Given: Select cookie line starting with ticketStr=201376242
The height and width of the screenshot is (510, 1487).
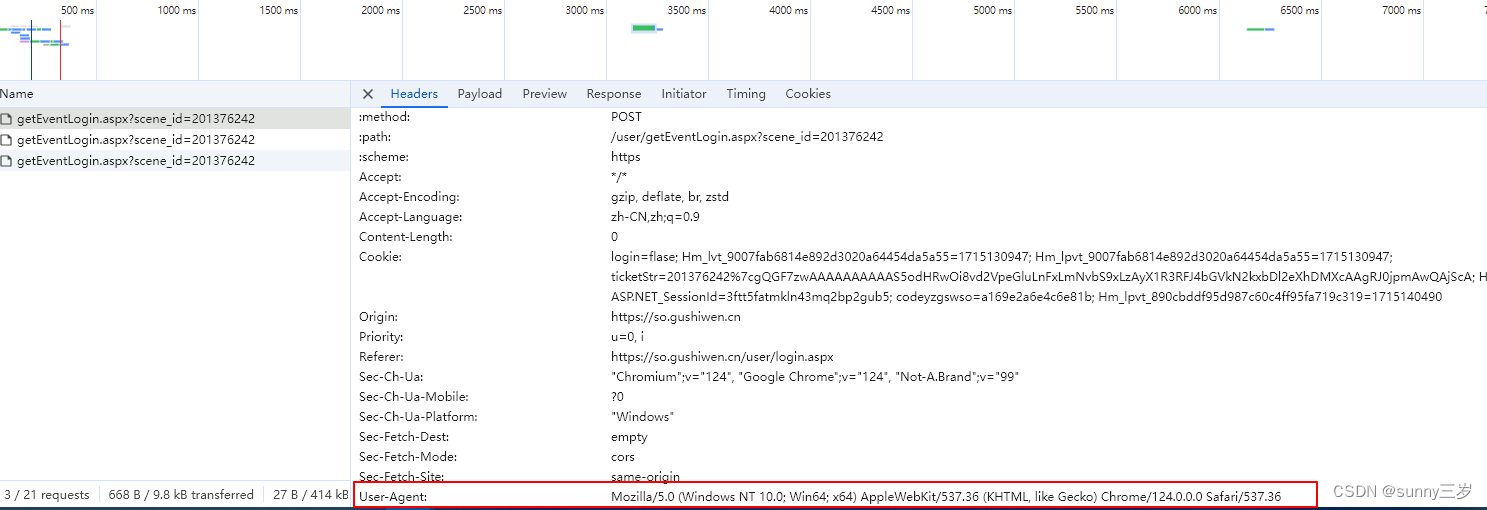Looking at the screenshot, I should 1049,277.
